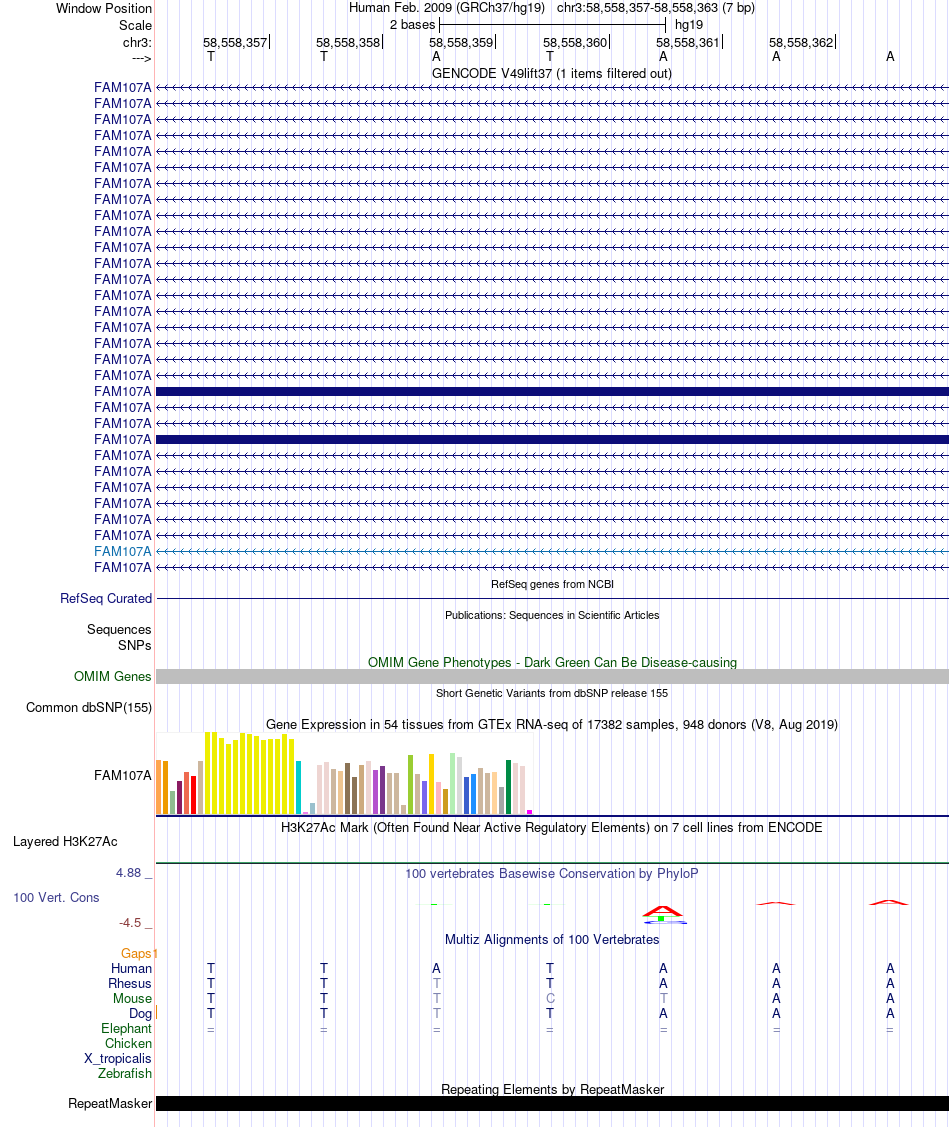Open 100 vertebrates Basewise Conservation by PhyloP title

coord(552,873)
